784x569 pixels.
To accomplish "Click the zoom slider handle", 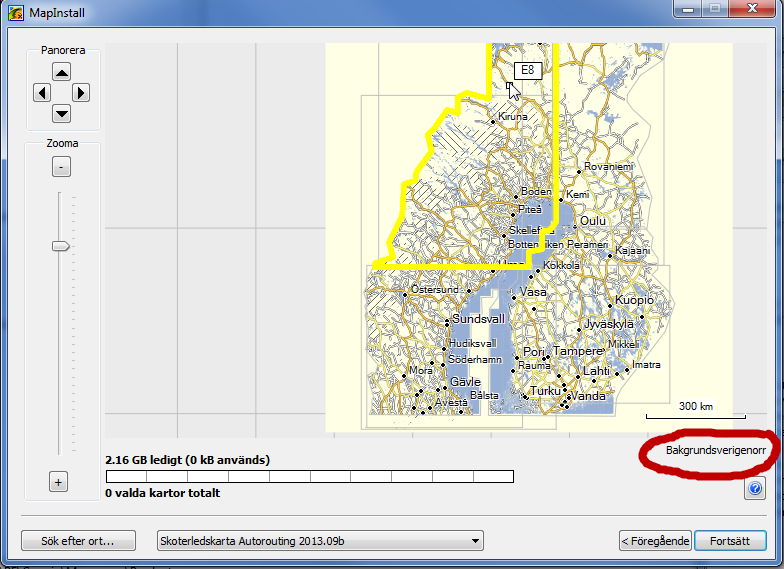I will click(61, 246).
